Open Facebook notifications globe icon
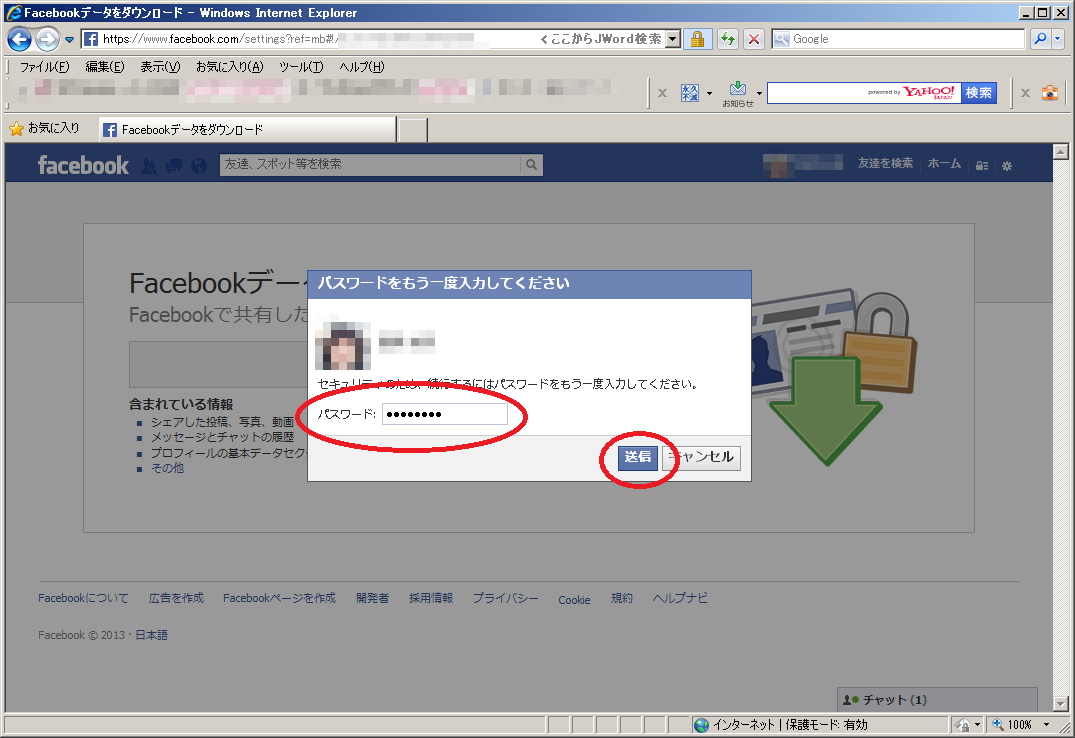The height and width of the screenshot is (738, 1075). tap(199, 166)
